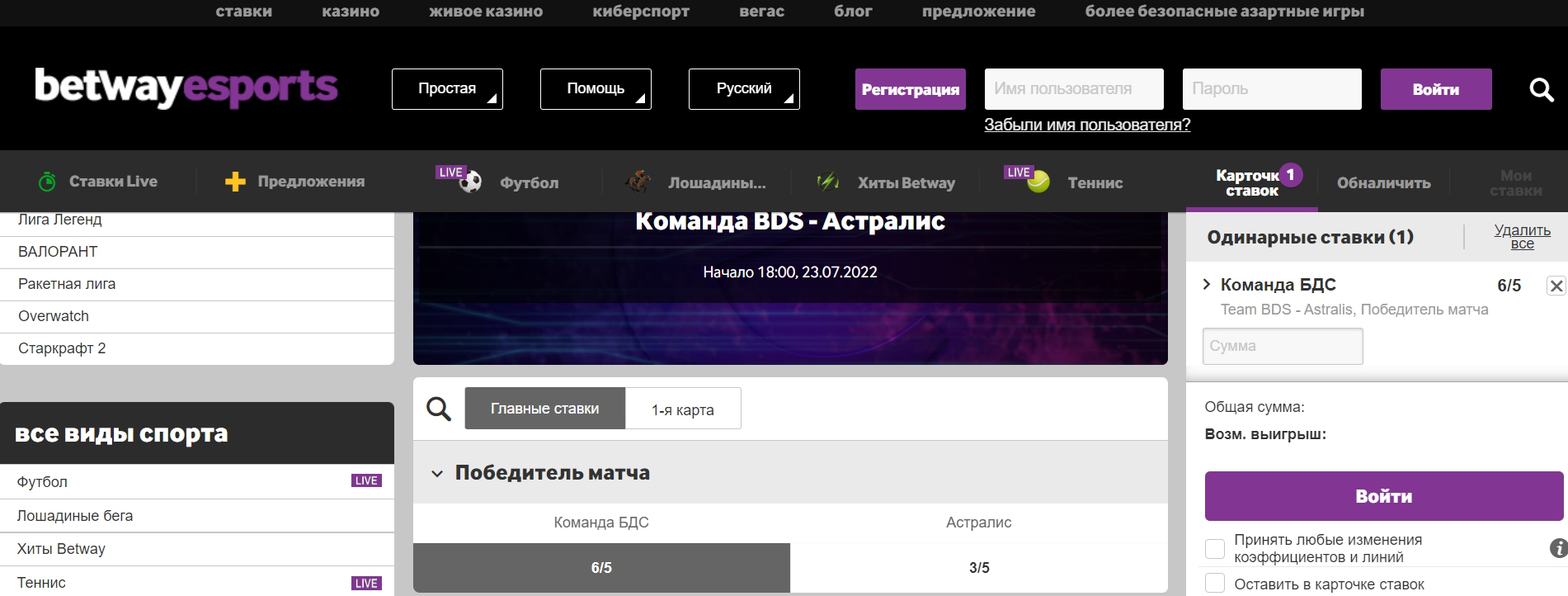Collapse the Победитель матча section
The image size is (1568, 596).
(437, 474)
